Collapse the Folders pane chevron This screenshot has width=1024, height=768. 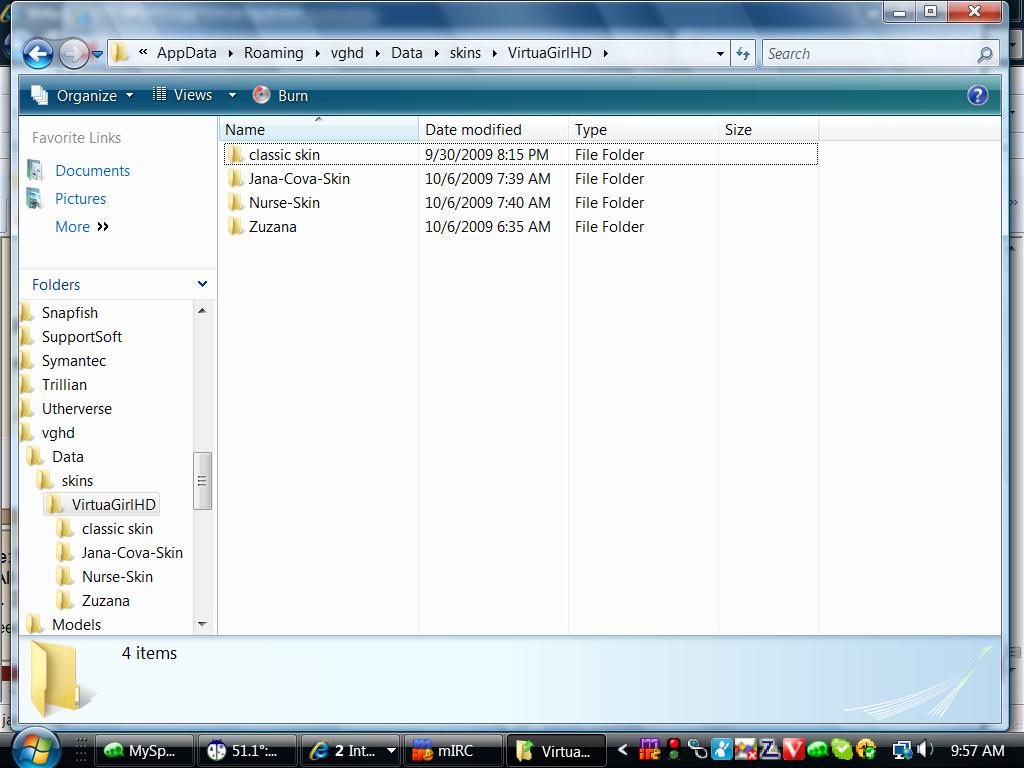pos(202,284)
